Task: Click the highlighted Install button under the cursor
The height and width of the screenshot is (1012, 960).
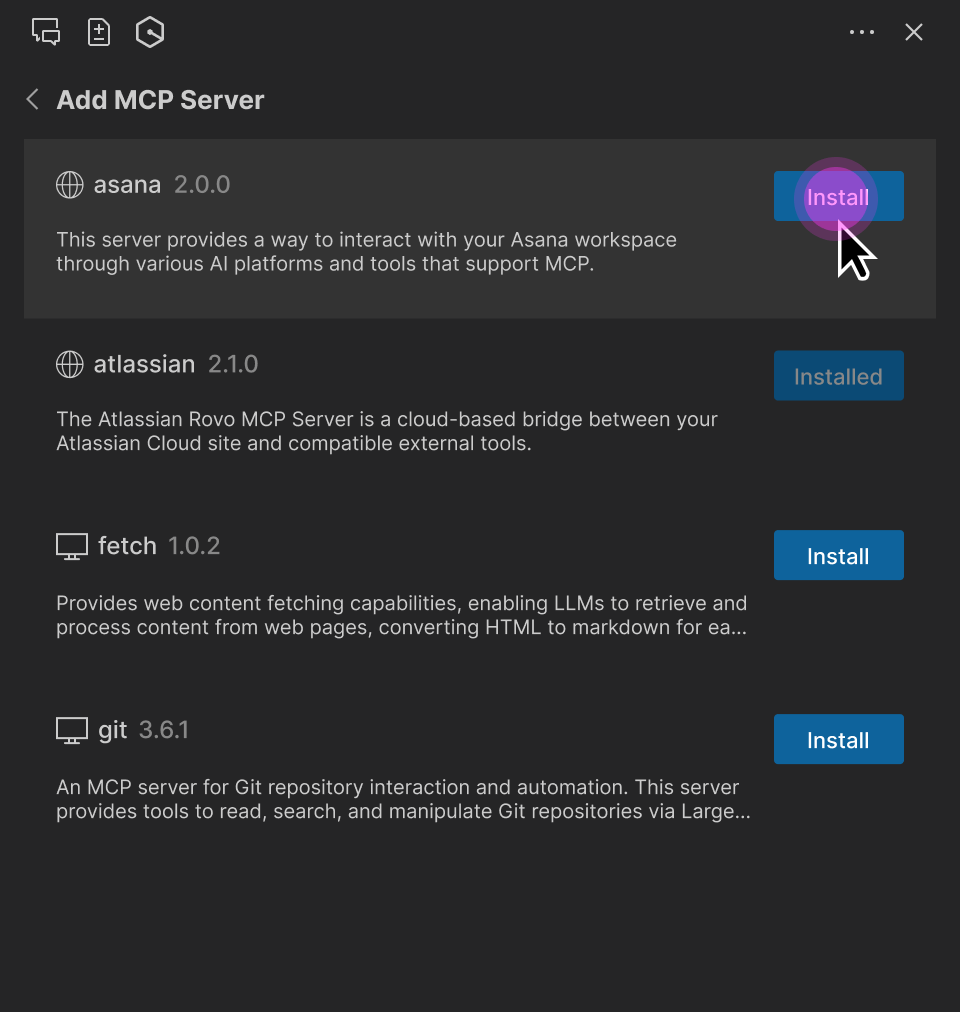Action: (838, 196)
